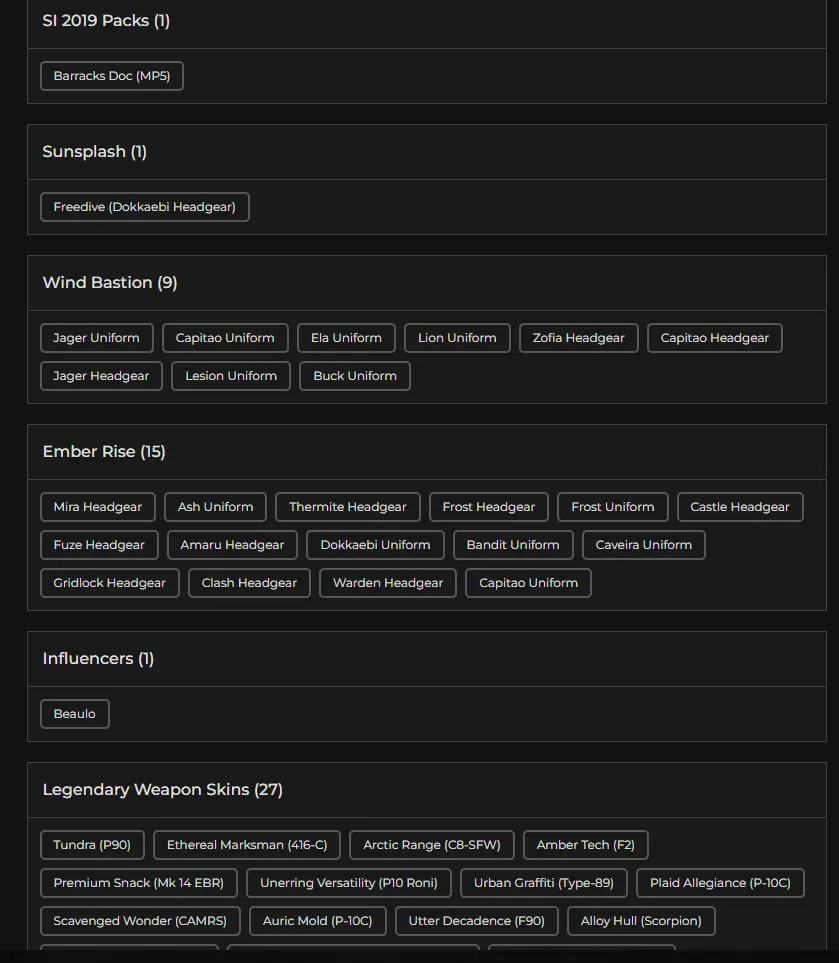Click the Wind Bastion (9) section header
Viewport: 839px width, 963px height.
tap(110, 283)
